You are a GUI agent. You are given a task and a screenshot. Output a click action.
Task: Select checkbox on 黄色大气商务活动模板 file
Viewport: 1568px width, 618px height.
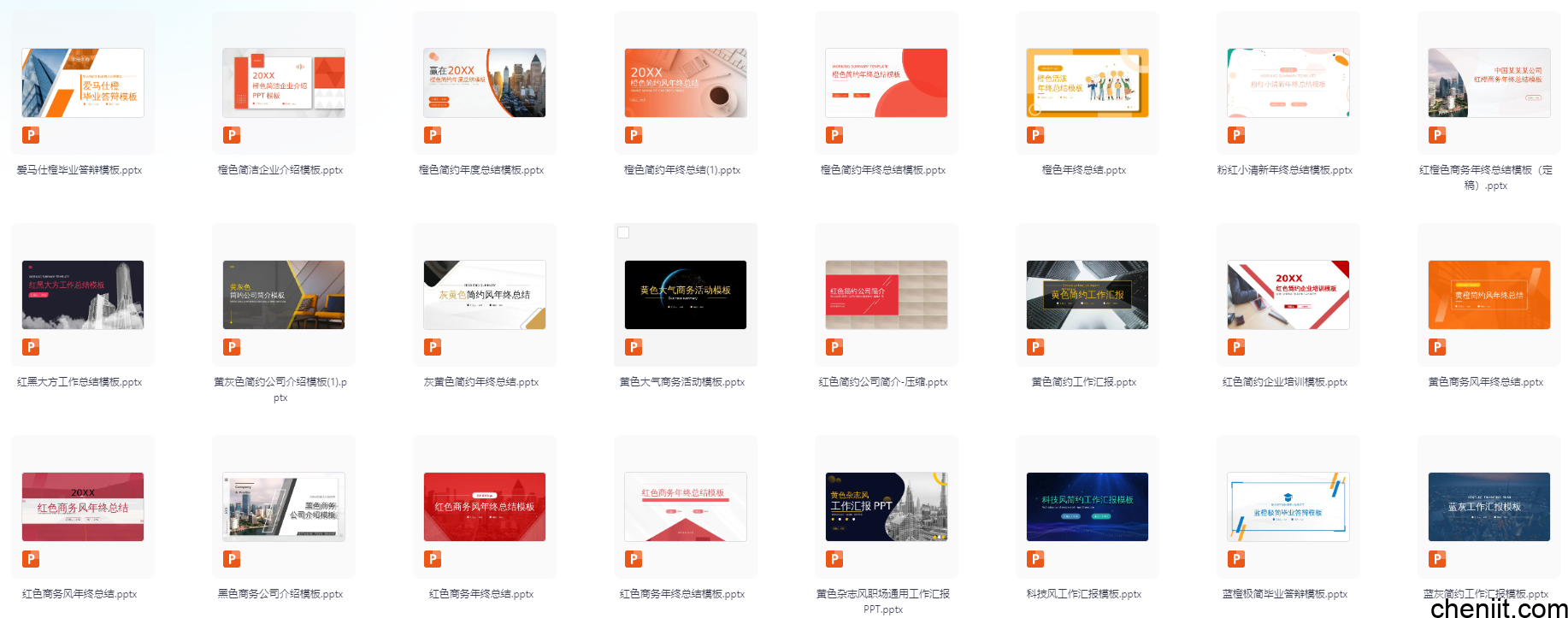coord(623,232)
